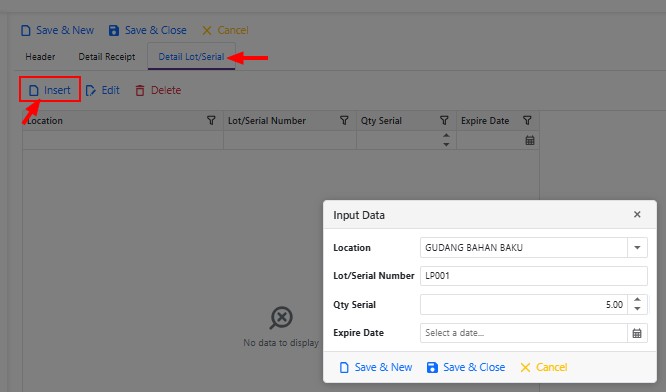Click the Edit button
This screenshot has height=392, width=666.
point(103,90)
